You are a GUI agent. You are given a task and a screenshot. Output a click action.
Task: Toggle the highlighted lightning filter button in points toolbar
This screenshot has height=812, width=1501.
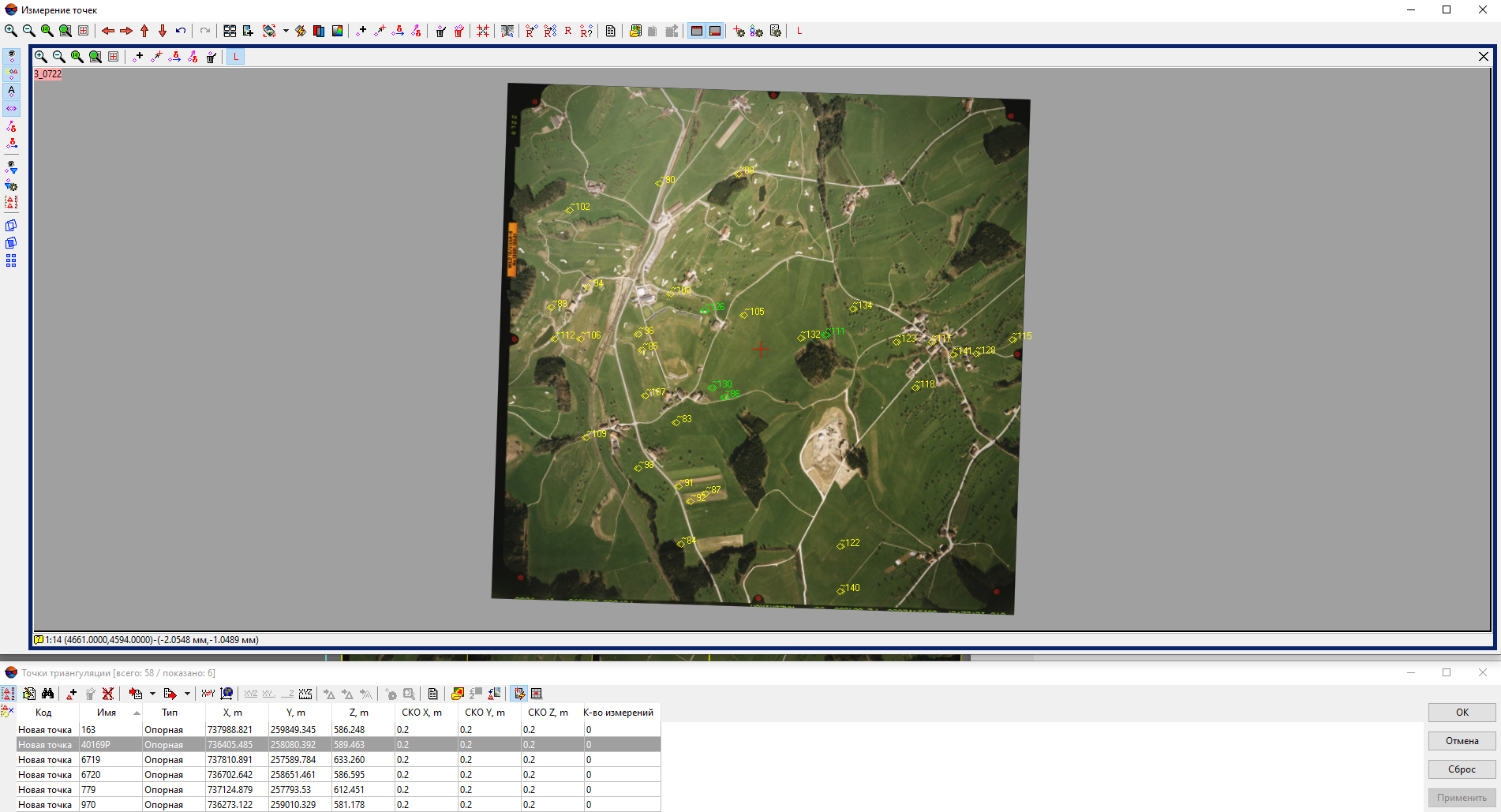518,694
